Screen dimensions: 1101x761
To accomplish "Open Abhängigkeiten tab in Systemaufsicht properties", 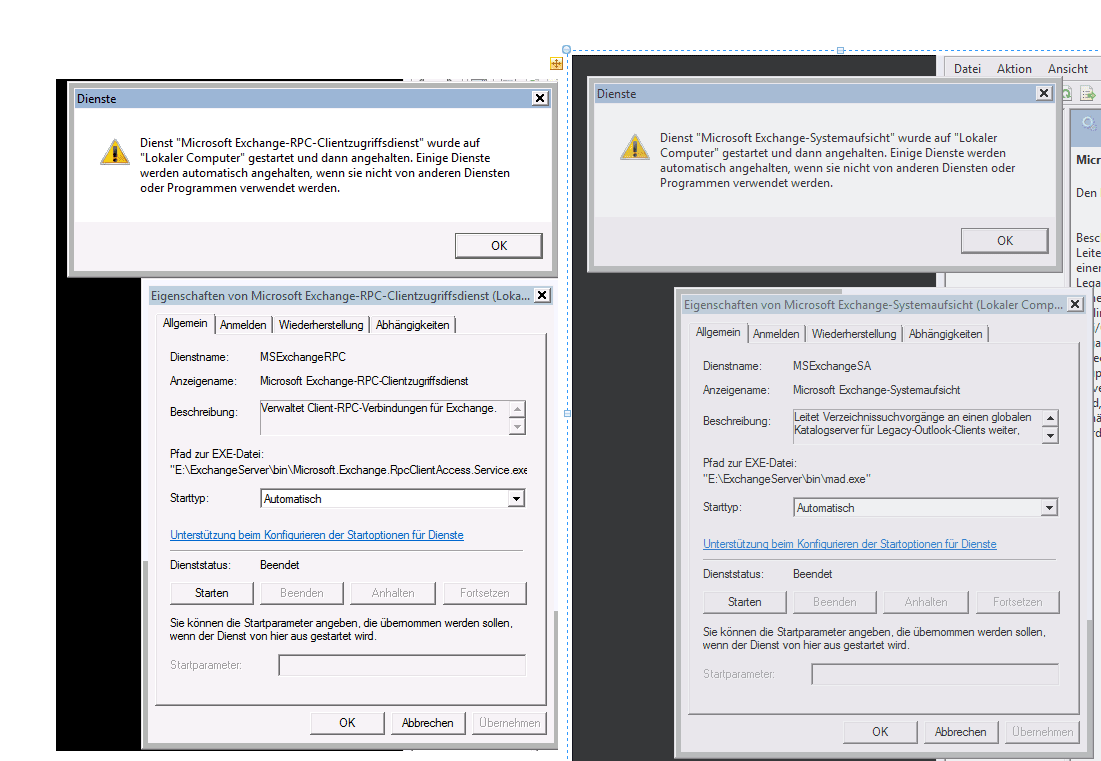I will tap(945, 334).
